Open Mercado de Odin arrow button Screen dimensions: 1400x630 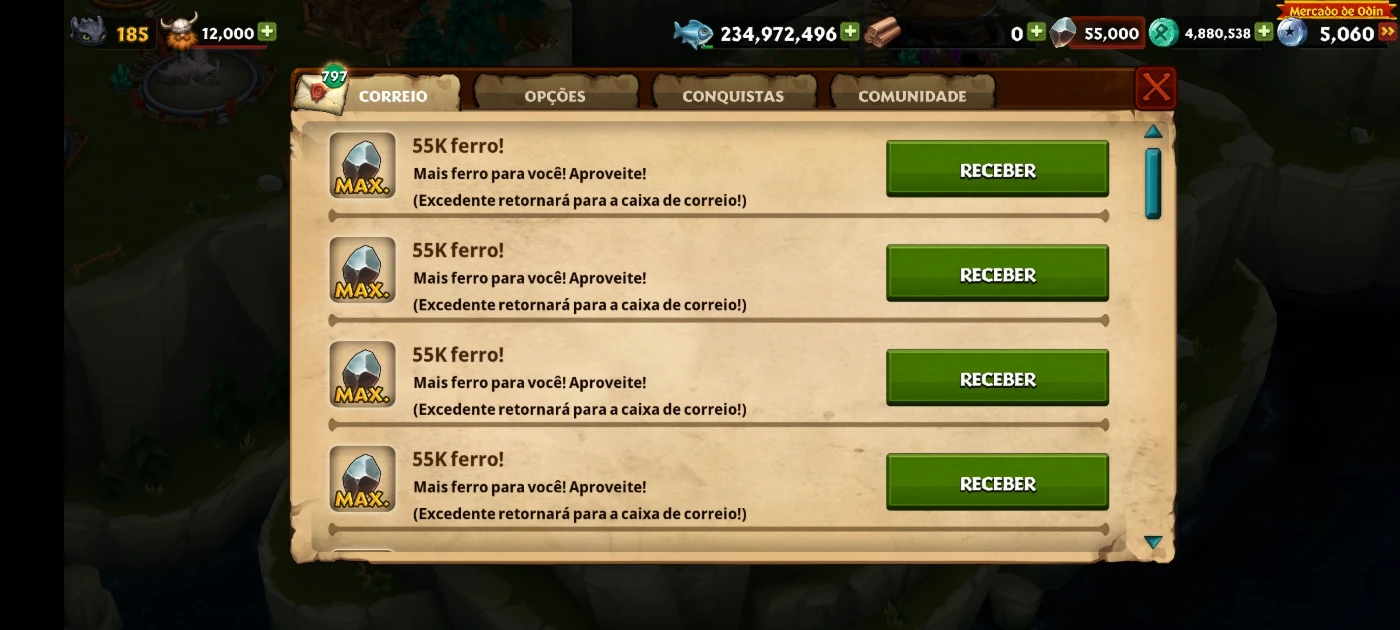click(1387, 32)
